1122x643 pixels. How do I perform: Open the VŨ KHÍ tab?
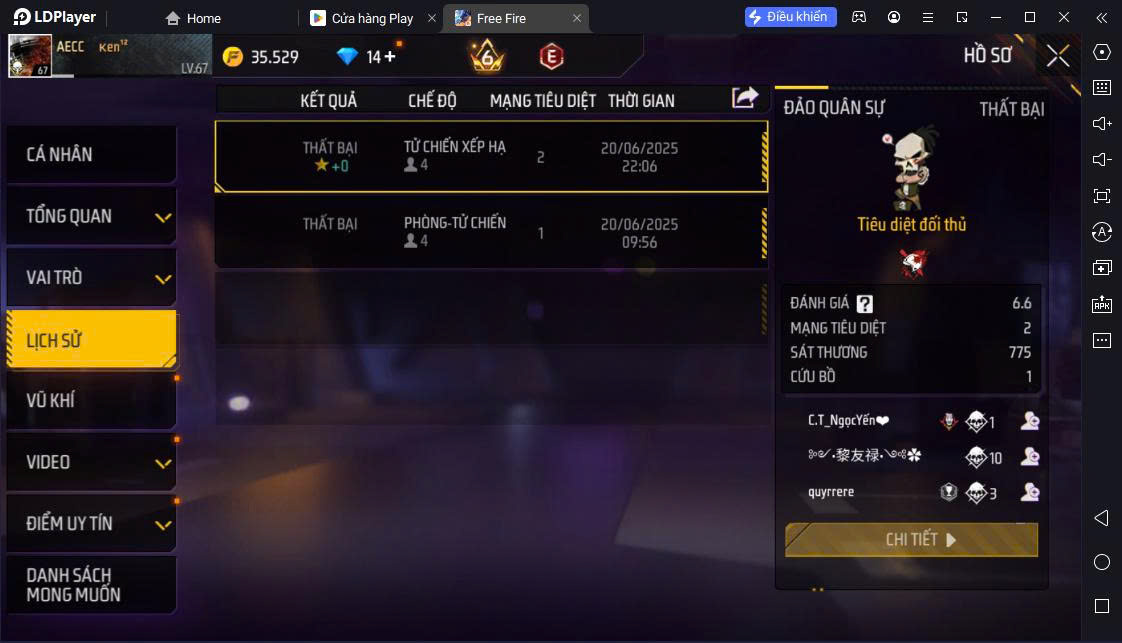[x=92, y=401]
